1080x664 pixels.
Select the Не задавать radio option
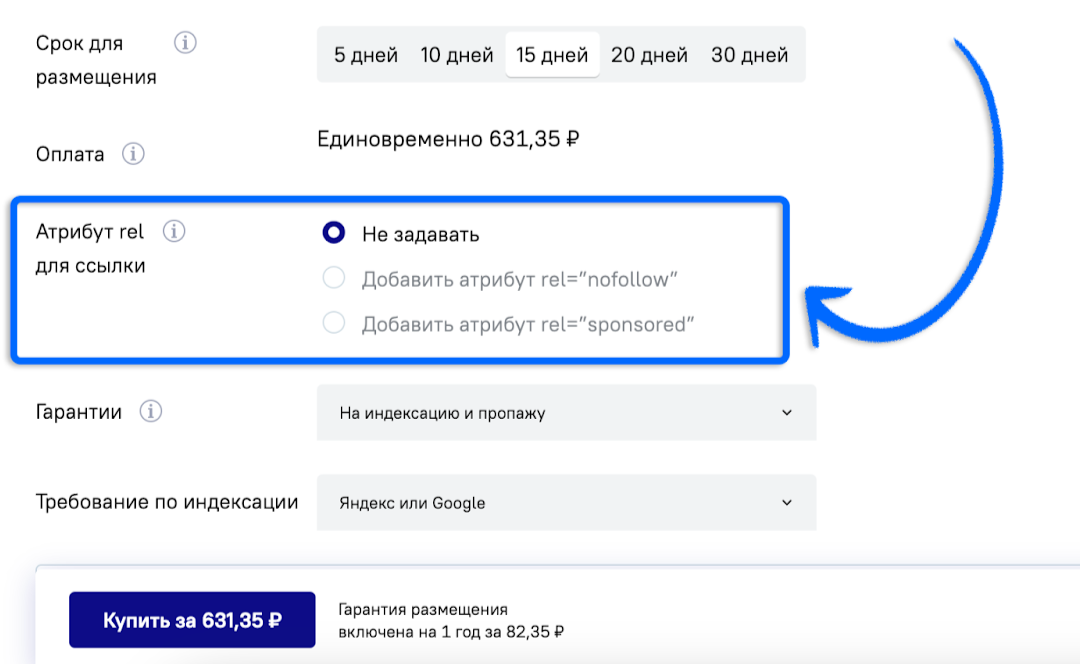334,233
